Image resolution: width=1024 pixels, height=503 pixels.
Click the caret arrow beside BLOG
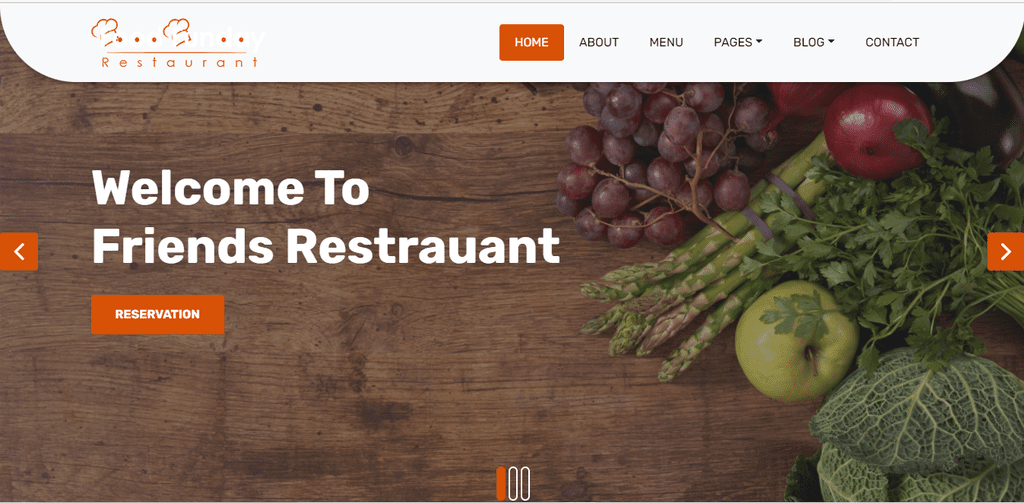831,42
